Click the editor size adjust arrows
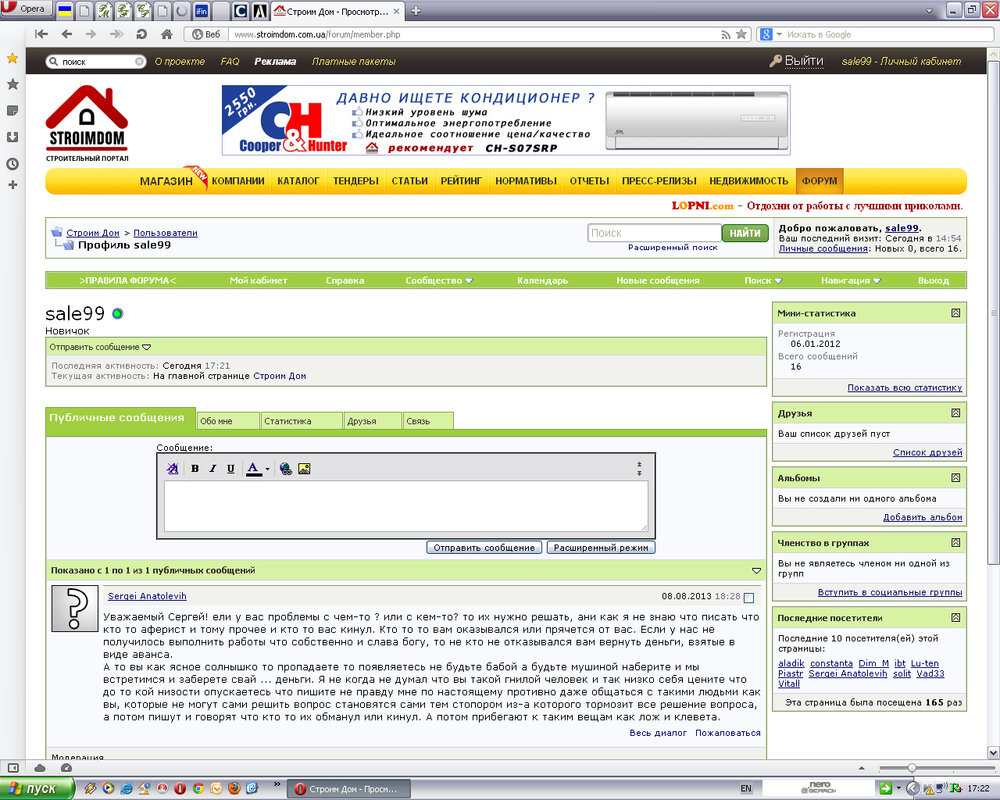Screen dimensions: 1000x800 point(639,469)
